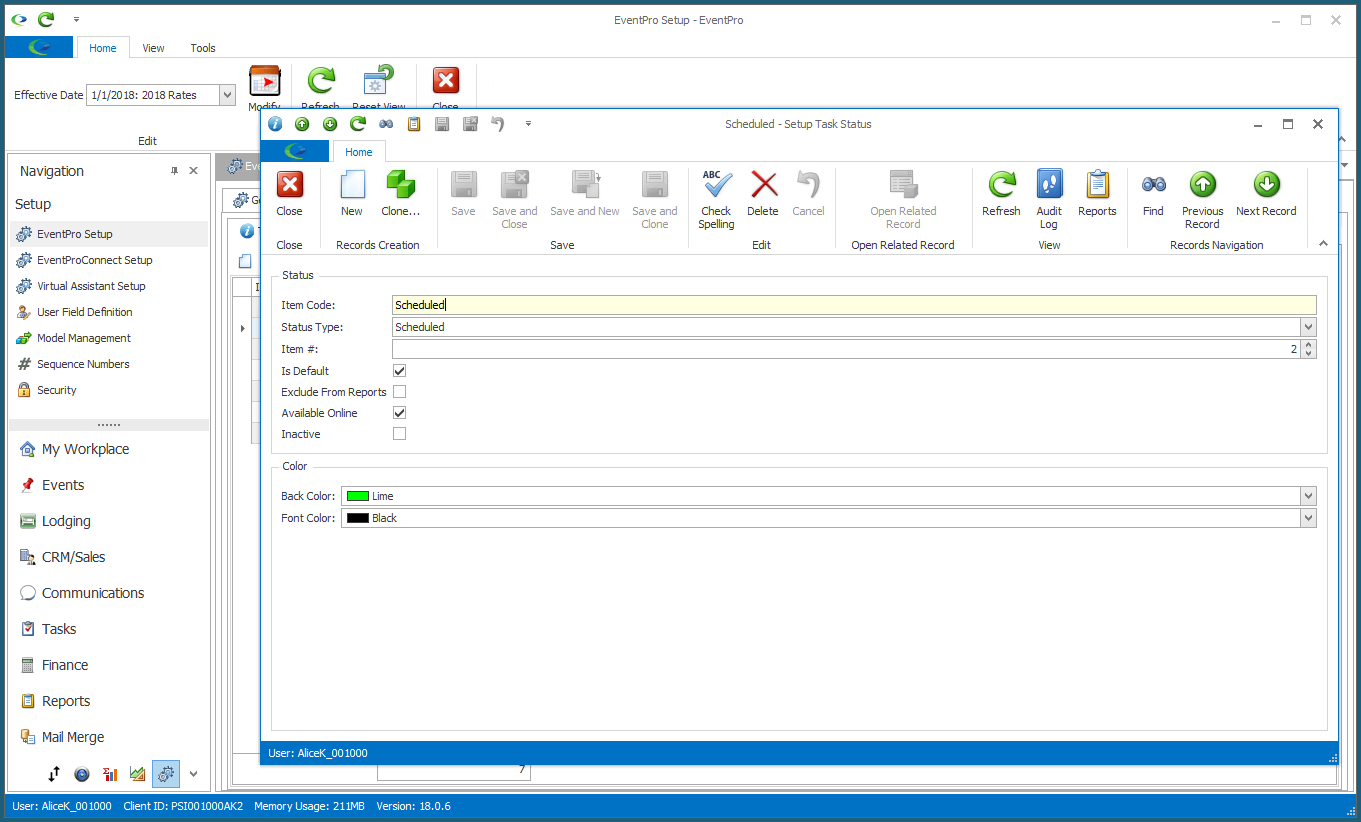Go to Communications module

point(110,593)
